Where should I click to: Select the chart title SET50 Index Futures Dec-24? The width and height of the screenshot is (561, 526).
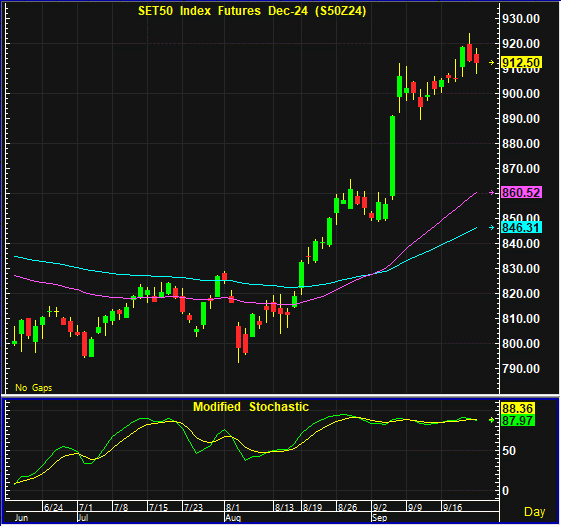pyautogui.click(x=252, y=11)
